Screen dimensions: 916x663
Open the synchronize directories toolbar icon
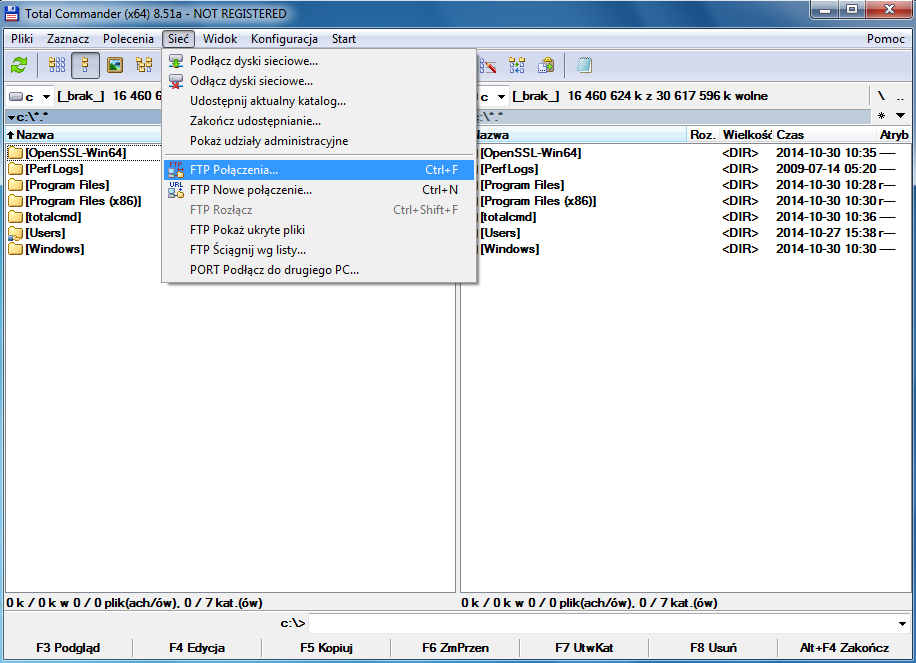pos(517,66)
